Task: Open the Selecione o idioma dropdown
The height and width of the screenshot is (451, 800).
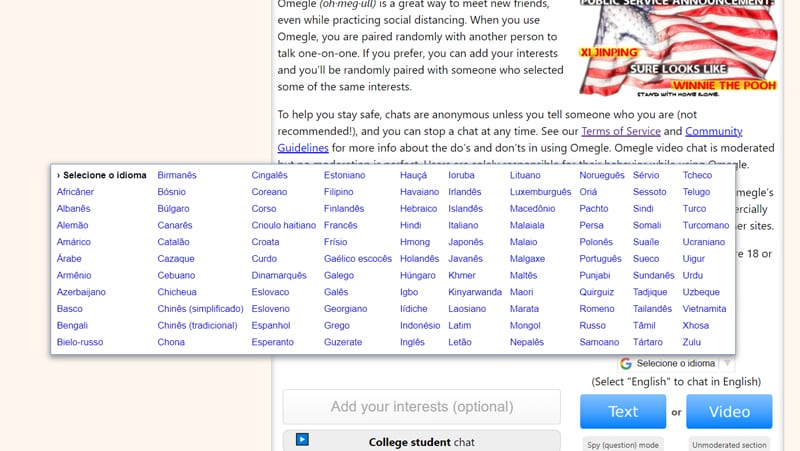Action: (x=676, y=363)
